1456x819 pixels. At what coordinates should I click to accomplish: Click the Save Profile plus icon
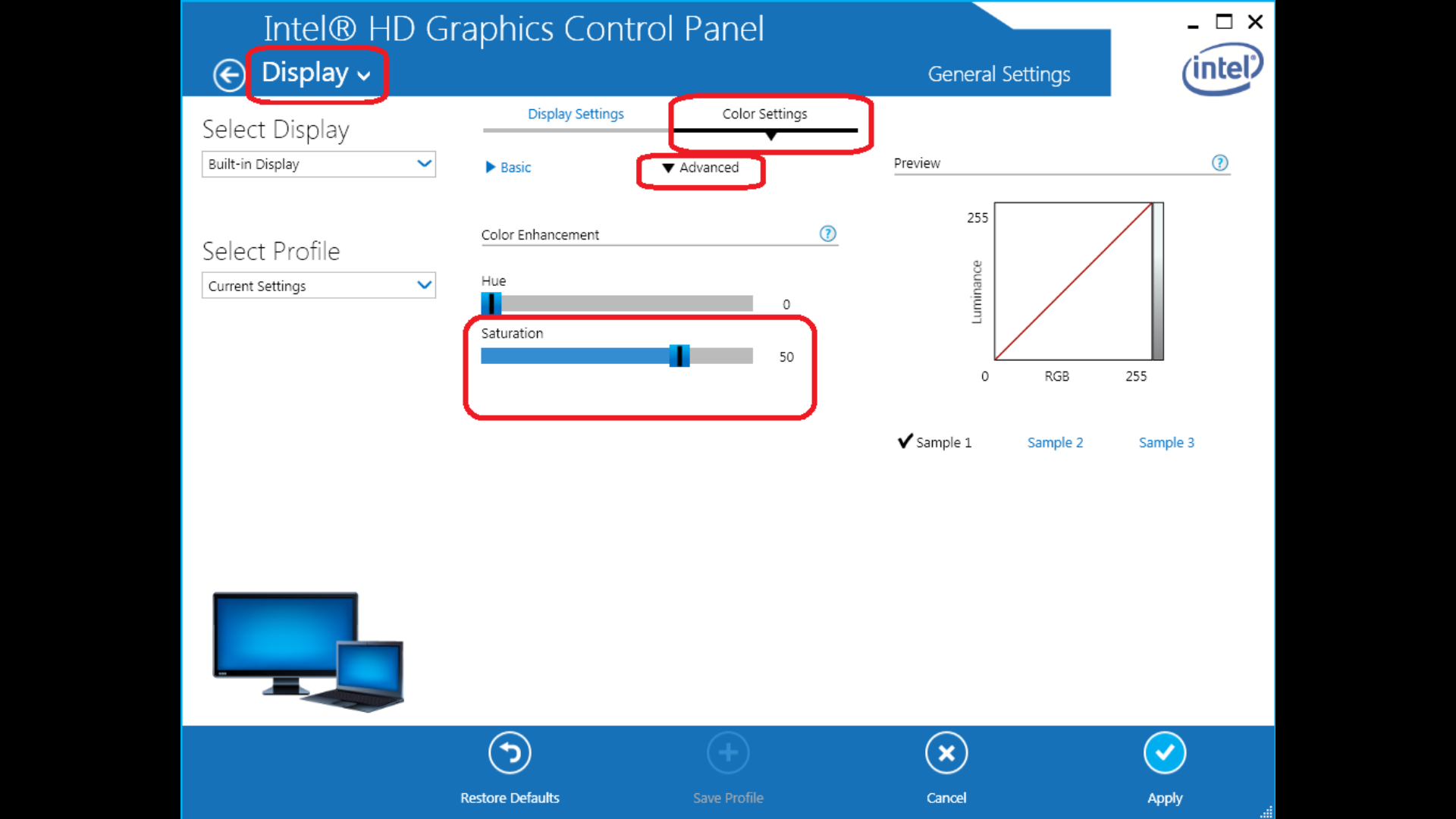pos(727,754)
